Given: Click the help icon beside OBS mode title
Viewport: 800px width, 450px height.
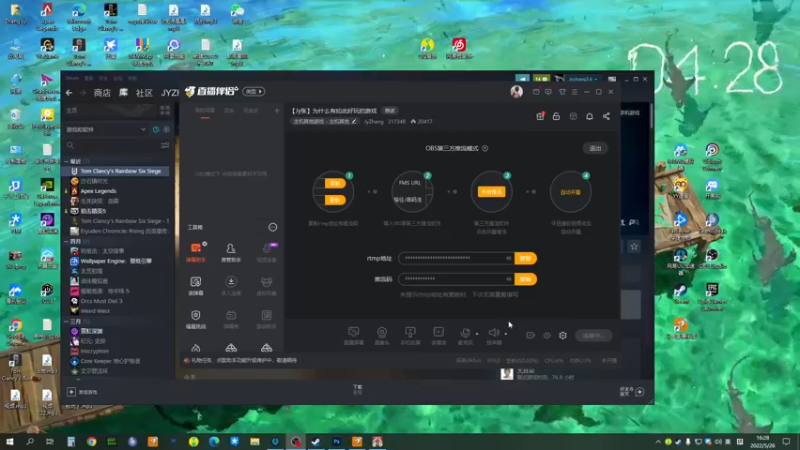Looking at the screenshot, I should [485, 148].
